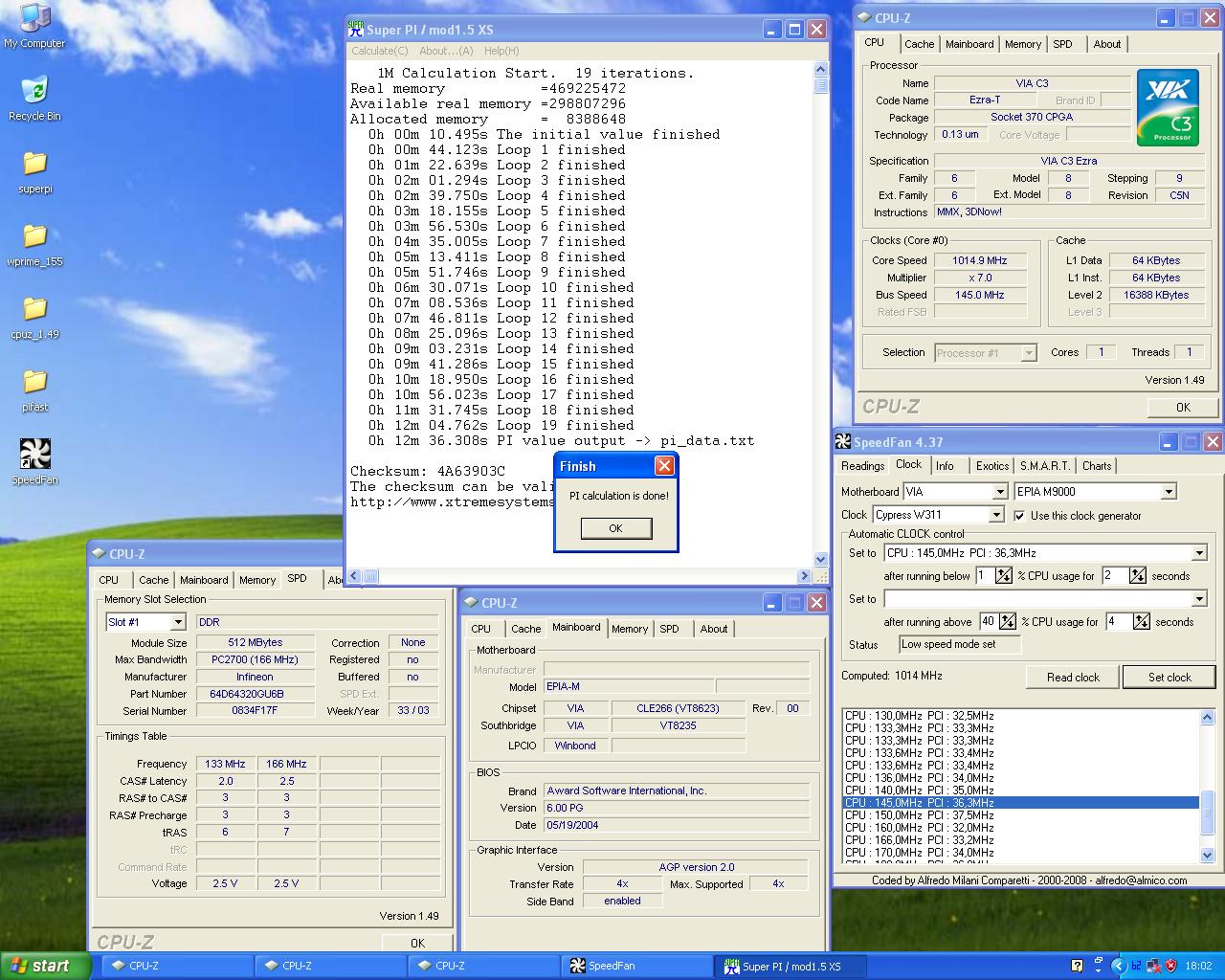Screen dimensions: 1225x980
Task: Open the EPIA M9000 model dropdown
Action: click(1095, 492)
